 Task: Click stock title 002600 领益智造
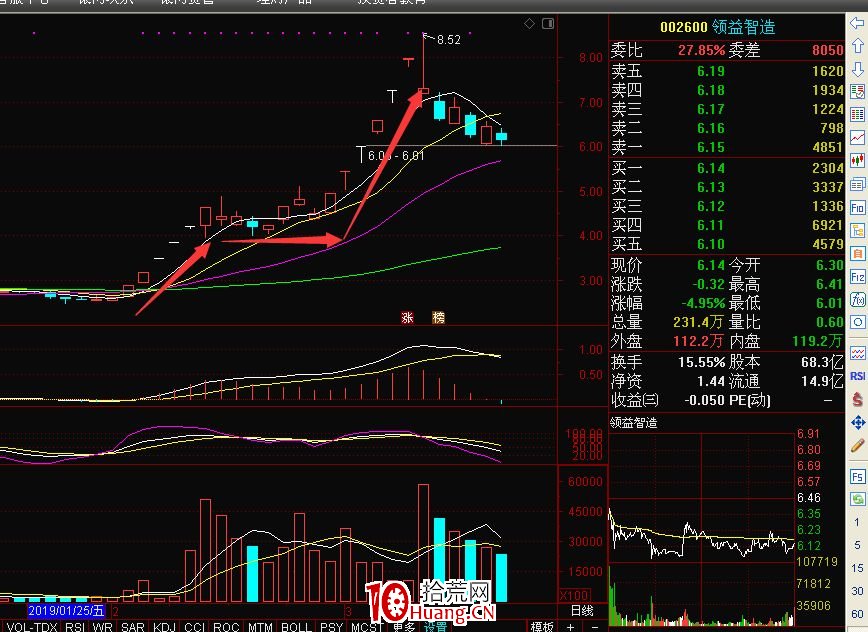(x=717, y=27)
